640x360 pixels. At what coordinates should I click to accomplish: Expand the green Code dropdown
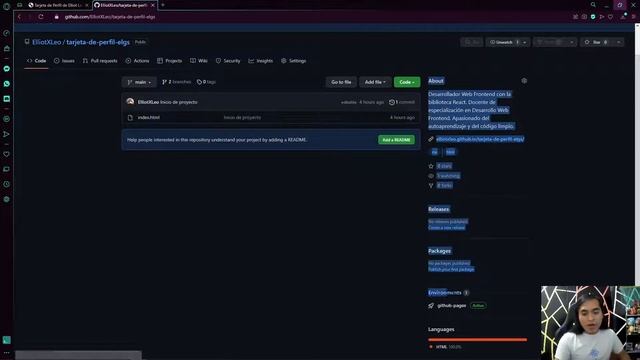pos(407,82)
